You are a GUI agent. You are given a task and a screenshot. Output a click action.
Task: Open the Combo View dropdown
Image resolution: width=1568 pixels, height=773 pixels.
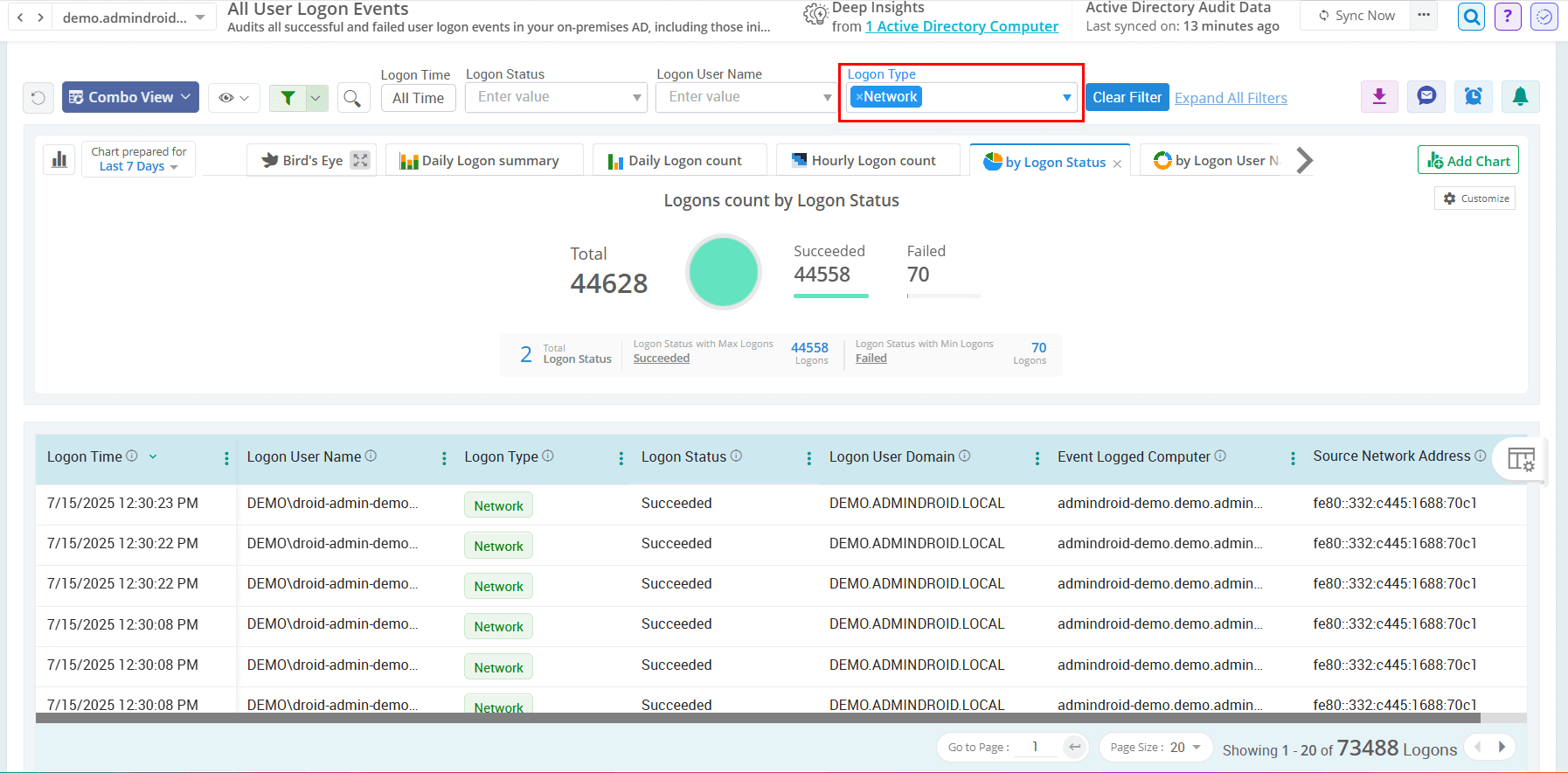130,97
